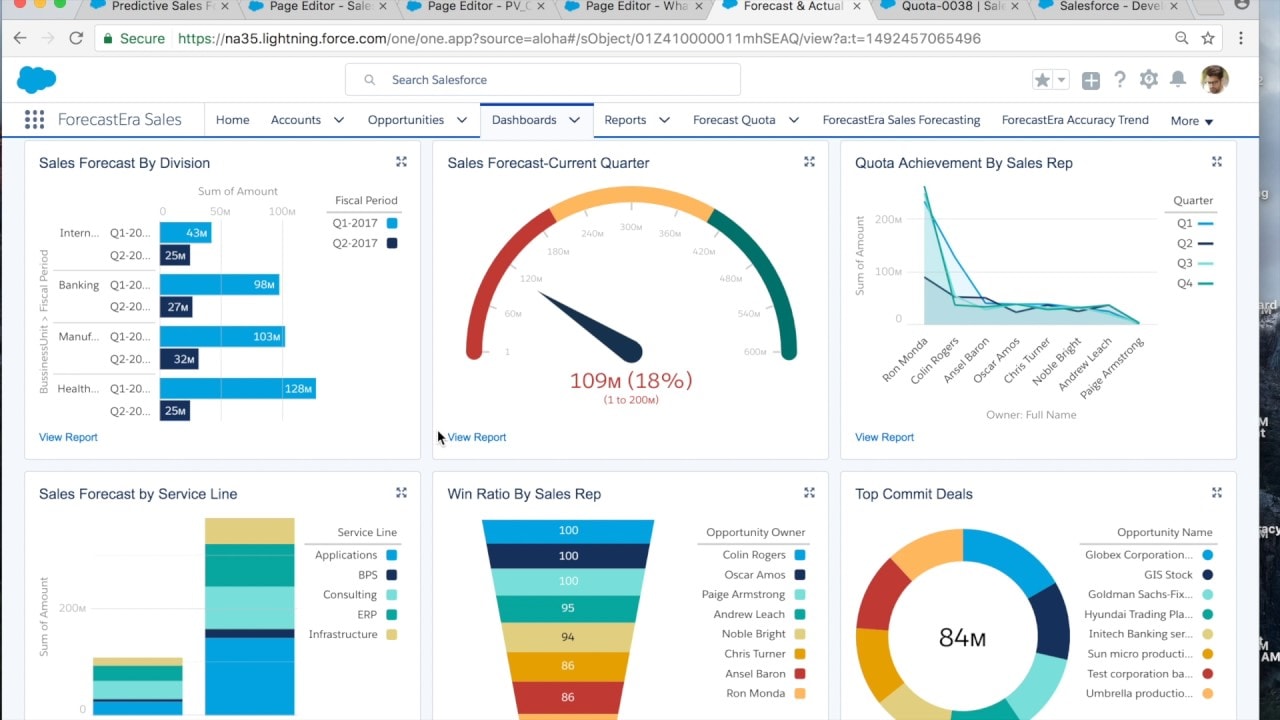This screenshot has height=720, width=1280.
Task: Open the More navigation dropdown
Action: click(1192, 121)
